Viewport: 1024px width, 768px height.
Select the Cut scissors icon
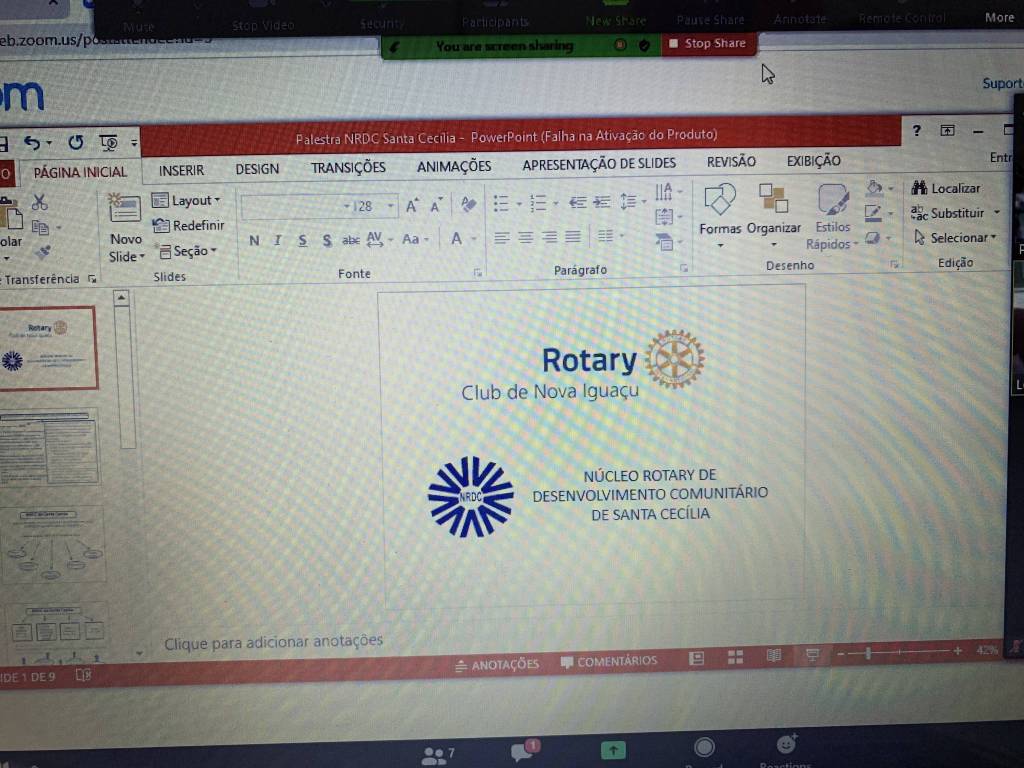pos(39,202)
